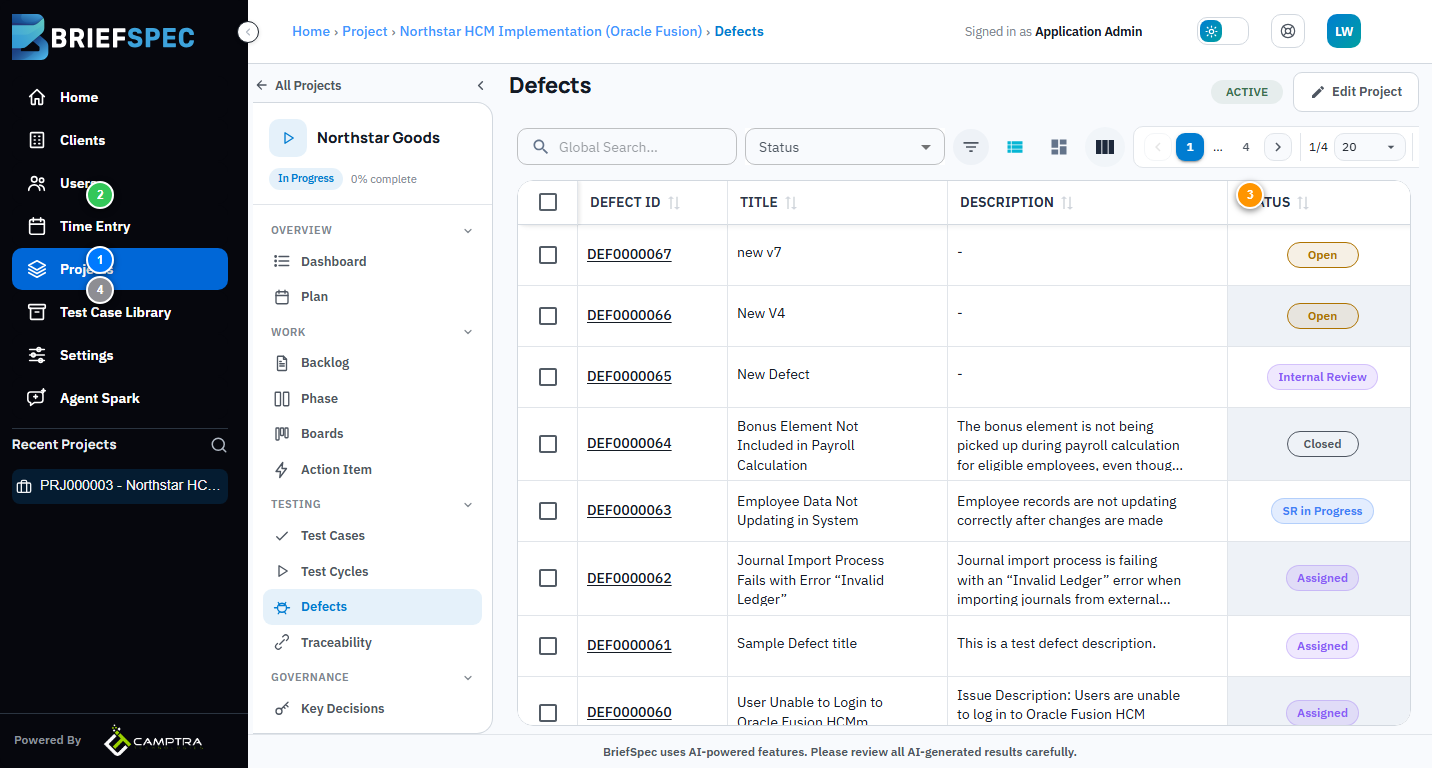Open the help support icon in the header

pos(1288,31)
